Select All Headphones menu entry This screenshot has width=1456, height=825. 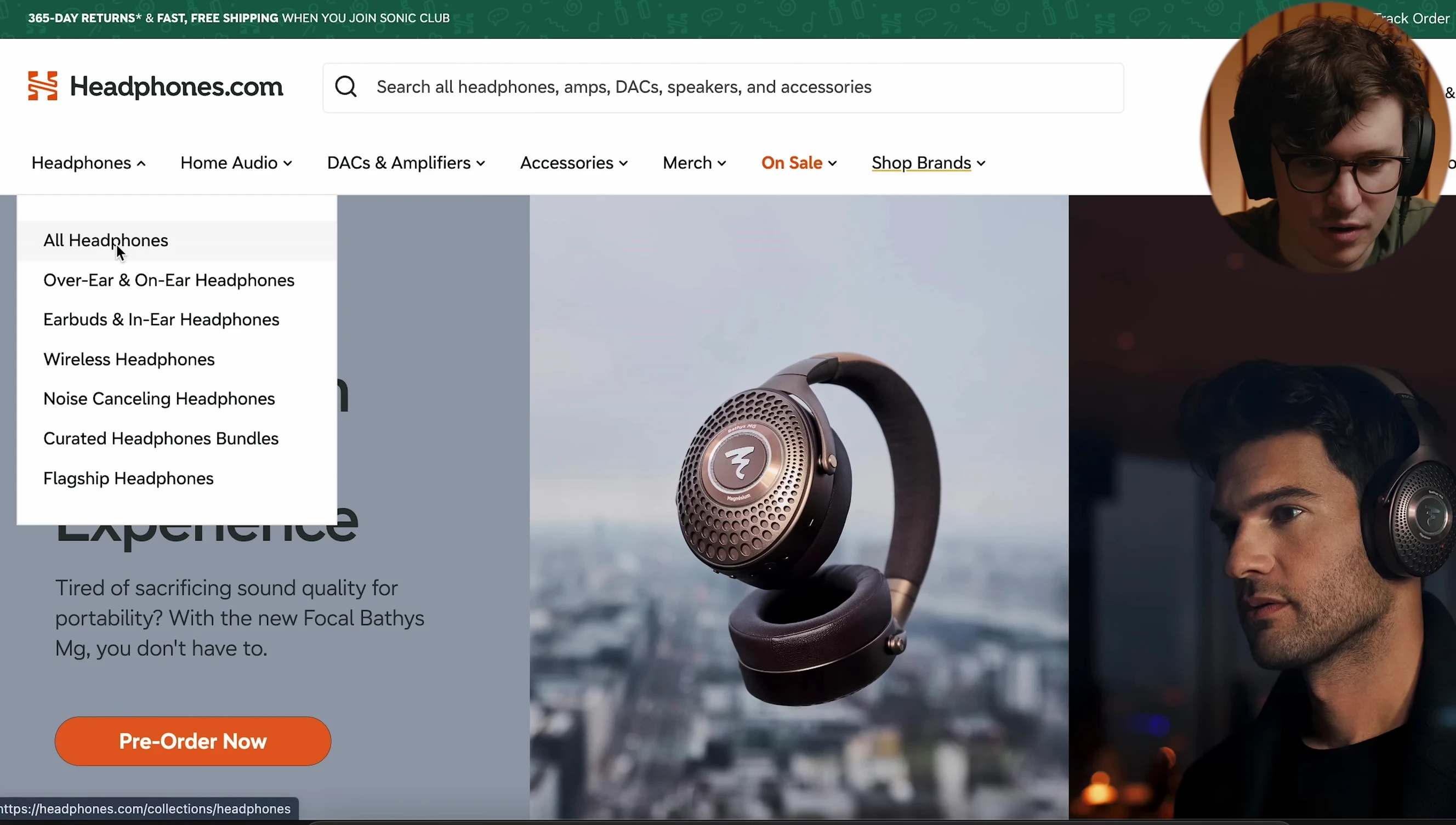click(177, 240)
